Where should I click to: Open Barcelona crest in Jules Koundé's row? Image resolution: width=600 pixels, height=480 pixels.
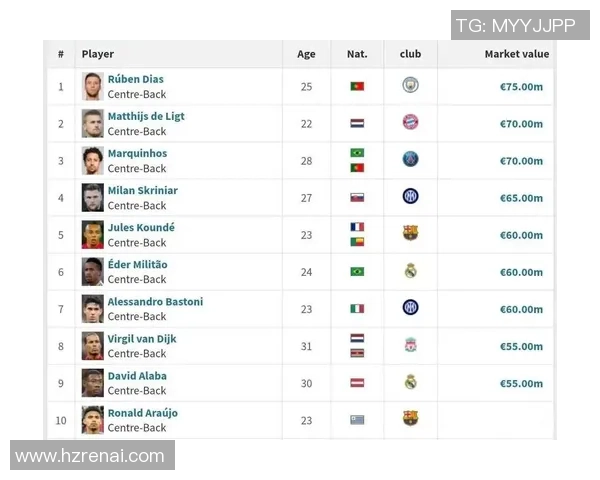point(410,234)
